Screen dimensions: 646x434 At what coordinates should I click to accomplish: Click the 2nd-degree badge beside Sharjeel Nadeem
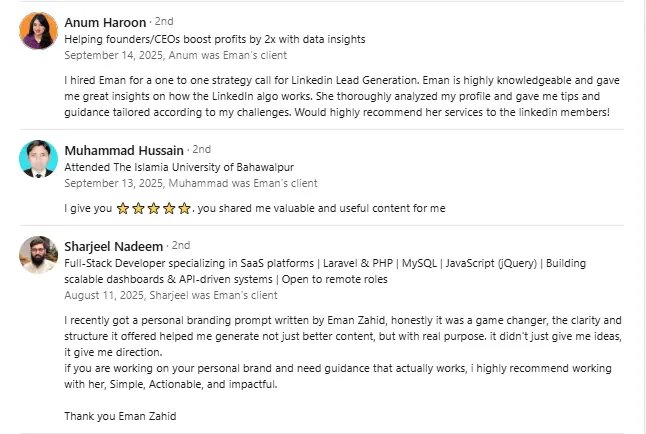click(181, 245)
